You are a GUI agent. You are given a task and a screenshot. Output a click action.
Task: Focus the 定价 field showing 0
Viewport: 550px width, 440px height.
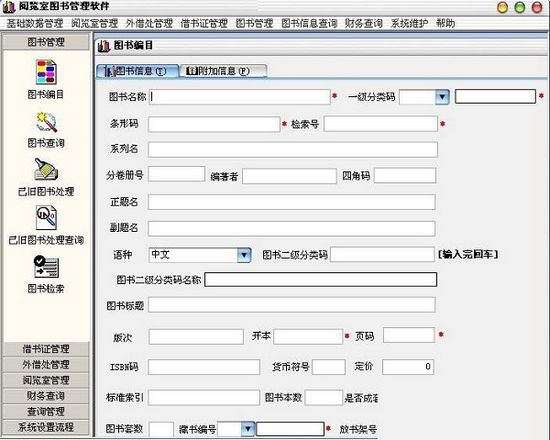click(x=408, y=367)
